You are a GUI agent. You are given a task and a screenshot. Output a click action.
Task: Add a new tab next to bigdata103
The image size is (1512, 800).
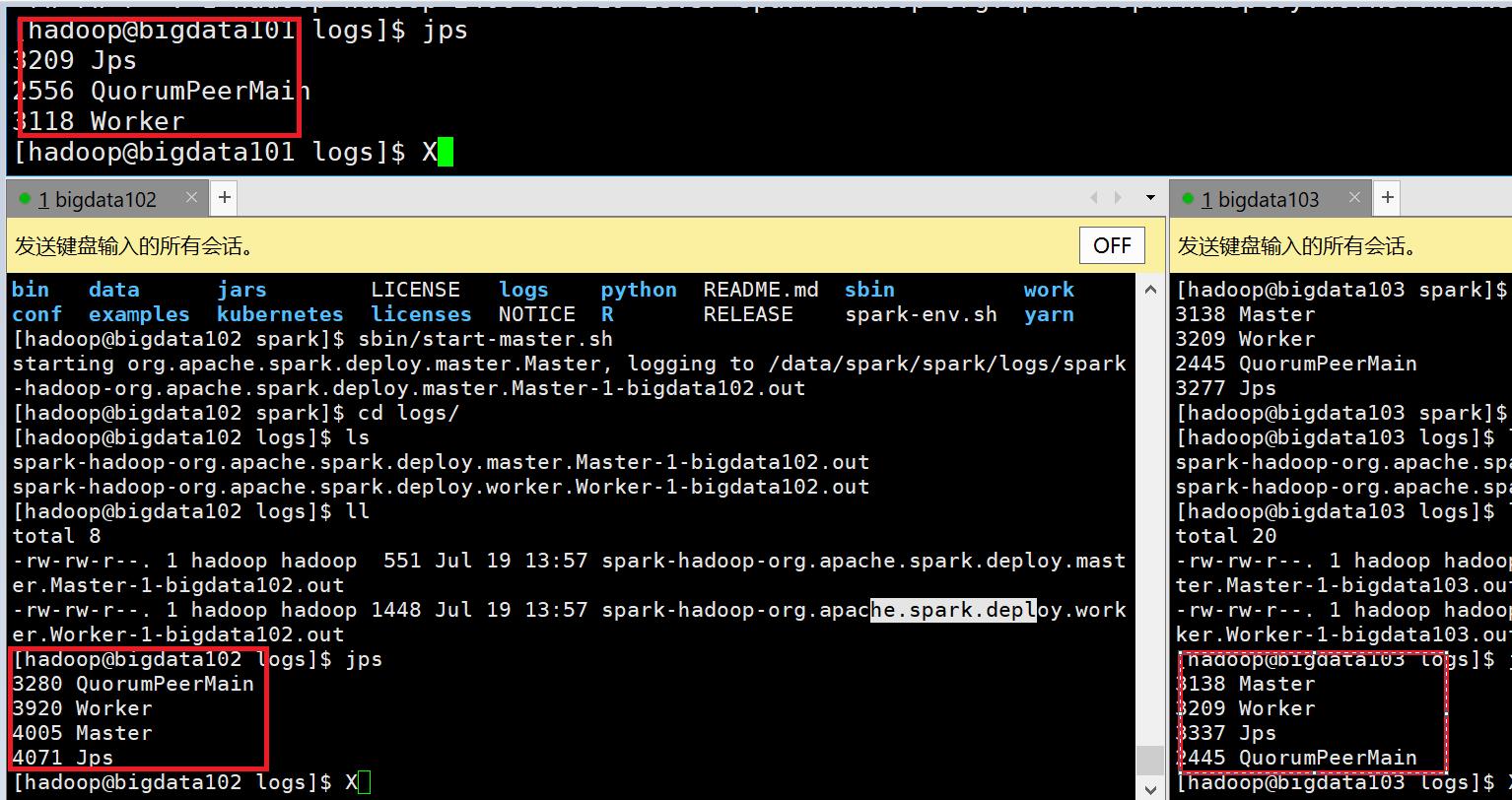point(1388,198)
